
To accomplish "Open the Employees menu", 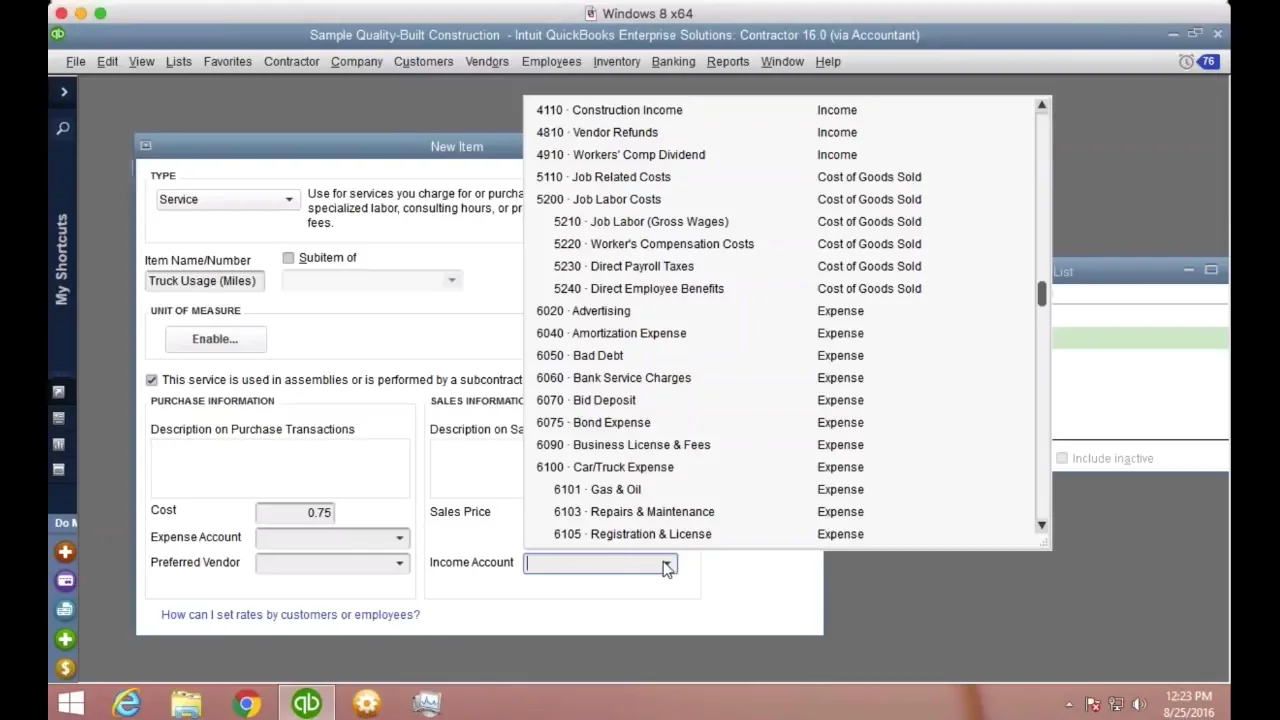I will [x=551, y=62].
